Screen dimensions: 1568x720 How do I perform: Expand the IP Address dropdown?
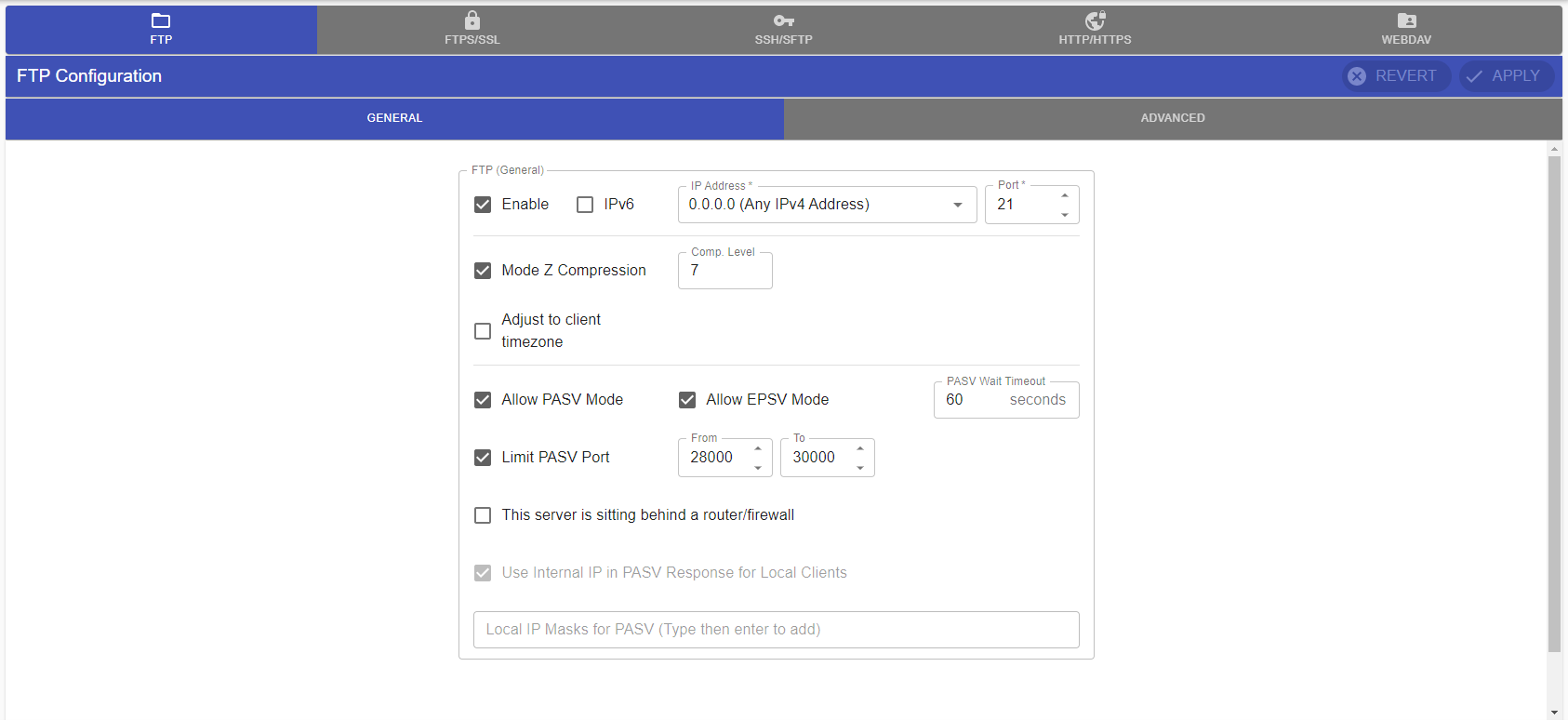point(957,205)
